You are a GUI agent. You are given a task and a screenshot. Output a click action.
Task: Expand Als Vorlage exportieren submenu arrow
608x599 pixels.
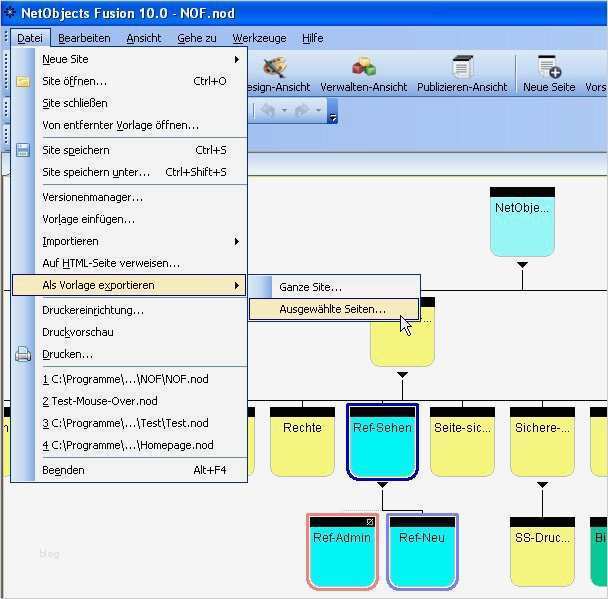coord(237,285)
